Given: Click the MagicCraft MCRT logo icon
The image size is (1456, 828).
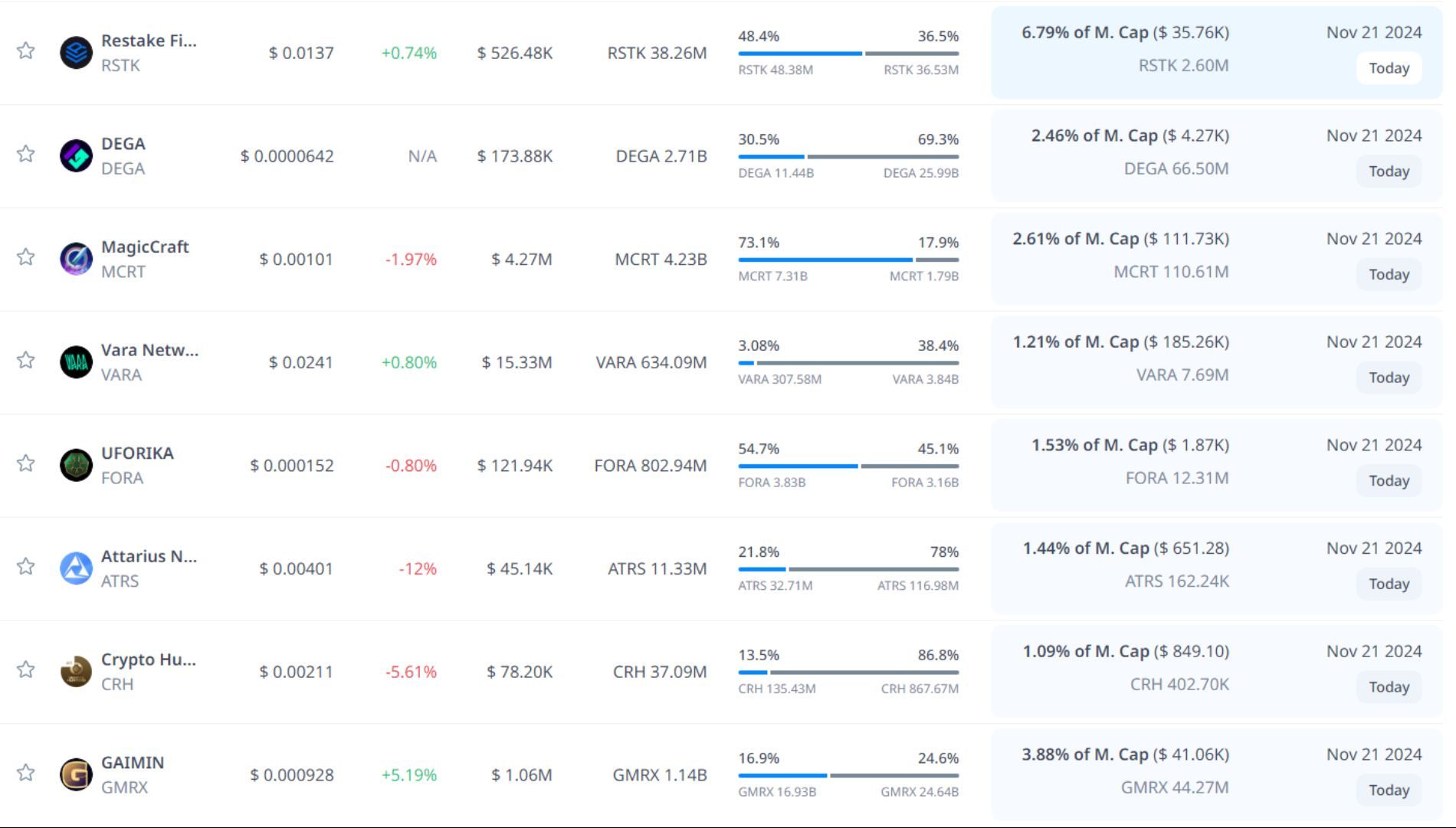Looking at the screenshot, I should click(x=76, y=259).
